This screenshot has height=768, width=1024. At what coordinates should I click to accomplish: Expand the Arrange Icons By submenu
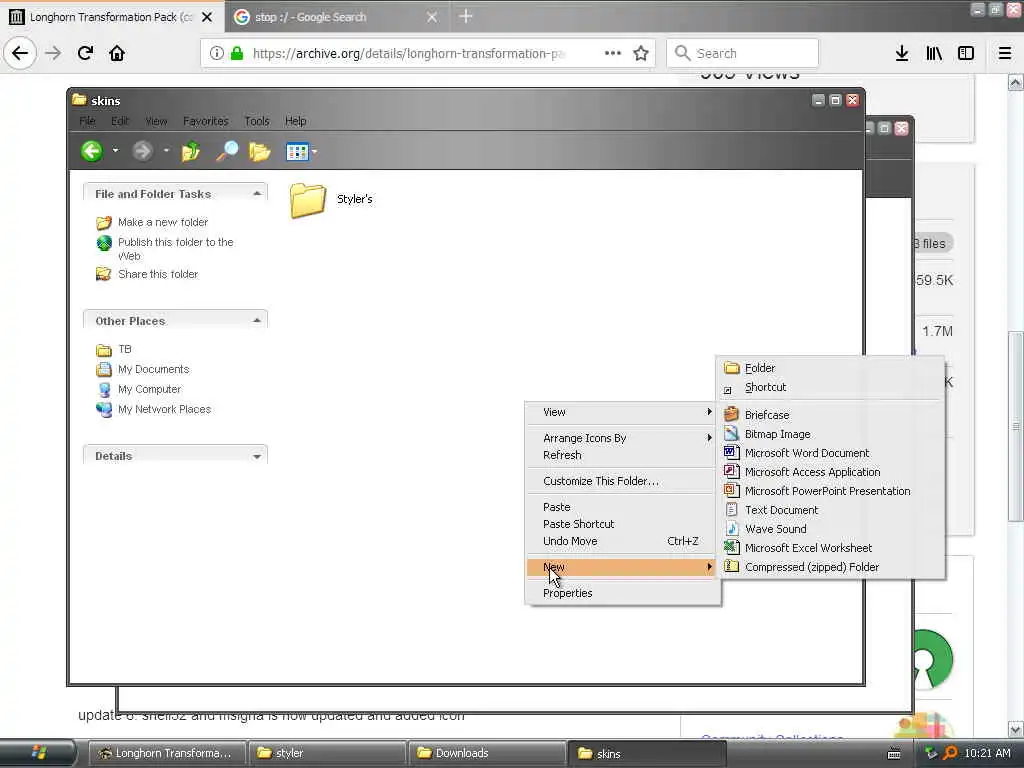click(623, 438)
